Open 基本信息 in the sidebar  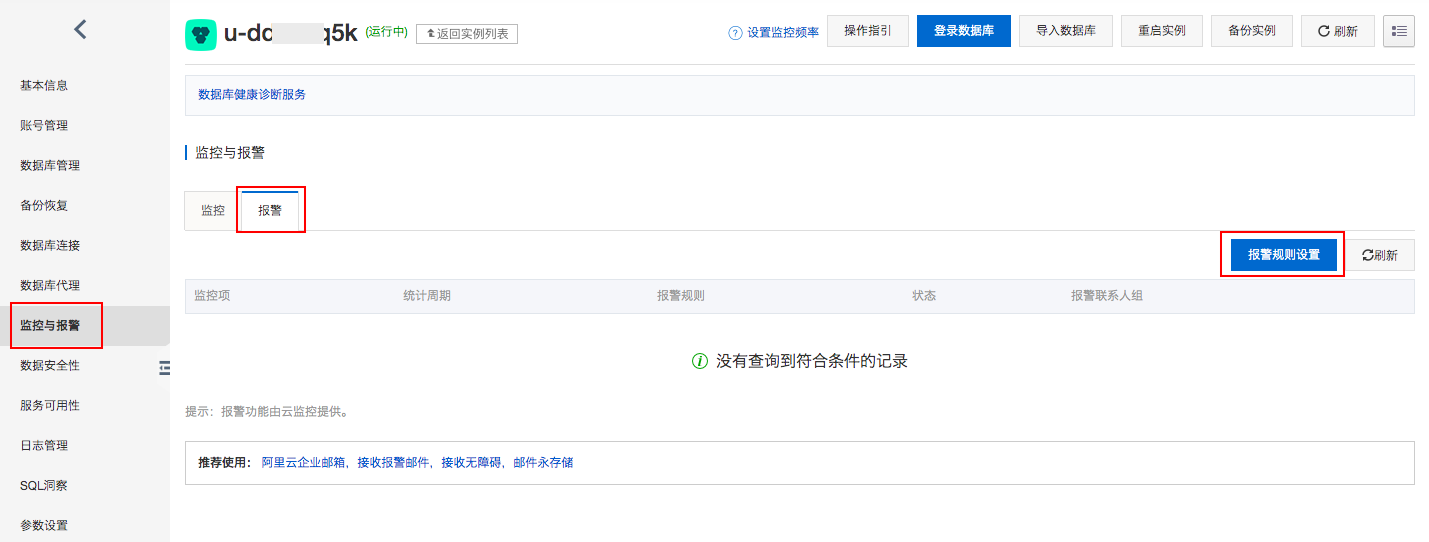[44, 86]
